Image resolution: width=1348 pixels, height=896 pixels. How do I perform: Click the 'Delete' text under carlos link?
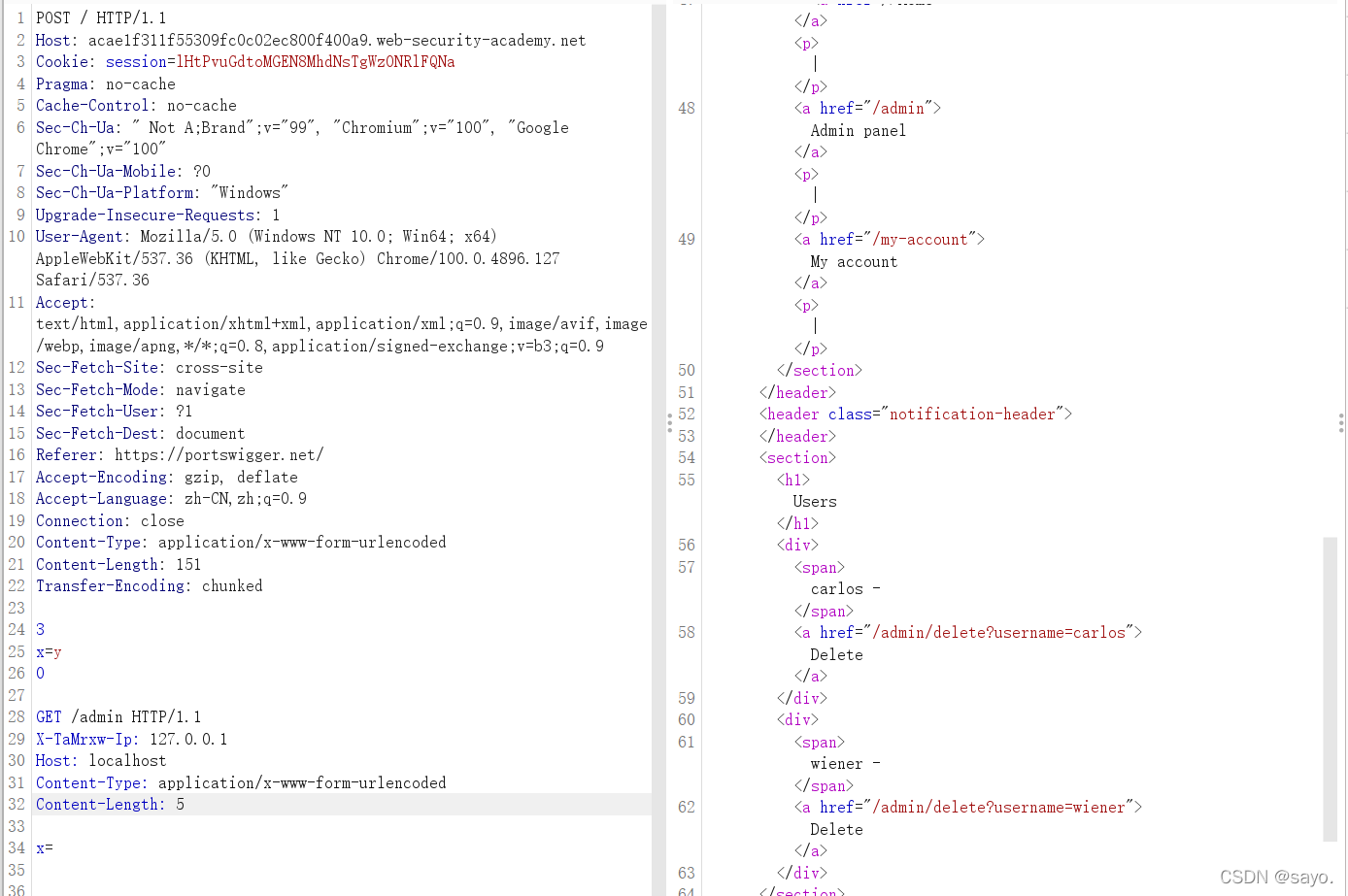click(x=836, y=654)
